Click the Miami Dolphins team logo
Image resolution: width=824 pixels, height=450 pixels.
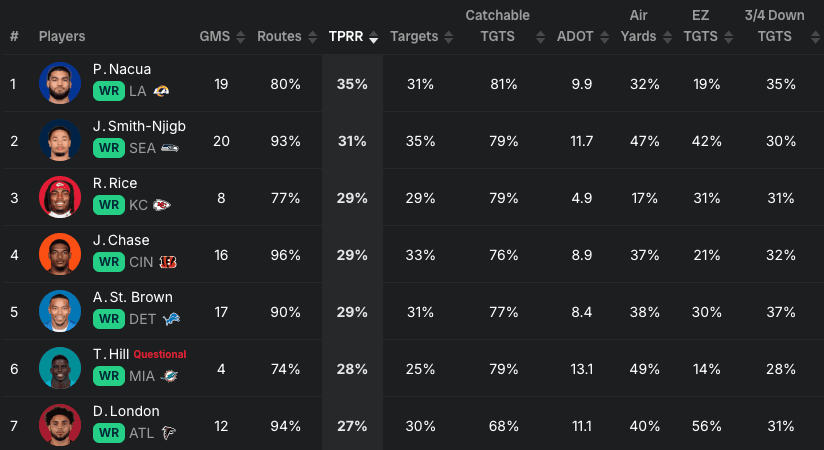pyautogui.click(x=169, y=376)
